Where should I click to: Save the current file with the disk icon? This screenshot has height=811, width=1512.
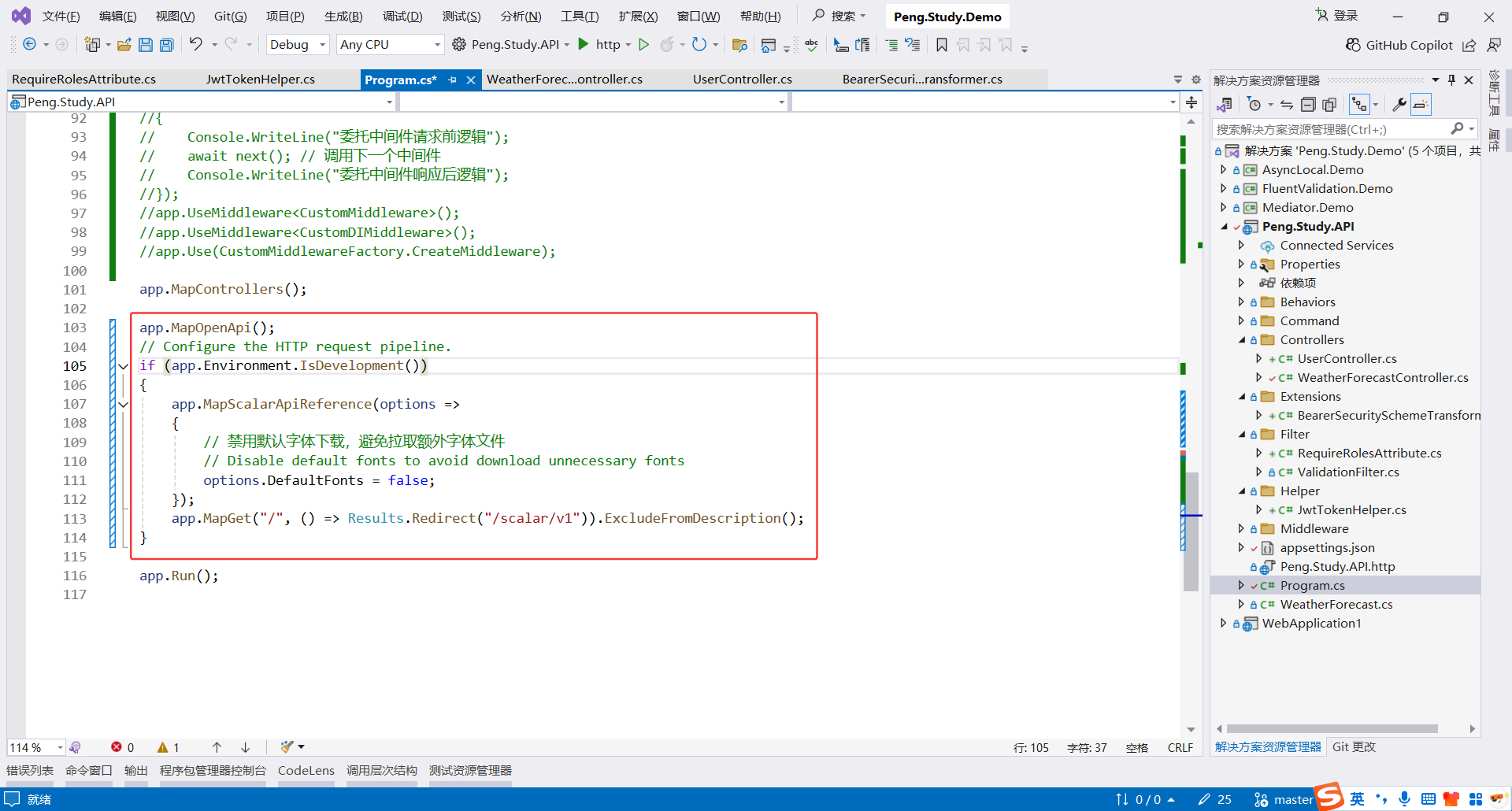(x=146, y=45)
